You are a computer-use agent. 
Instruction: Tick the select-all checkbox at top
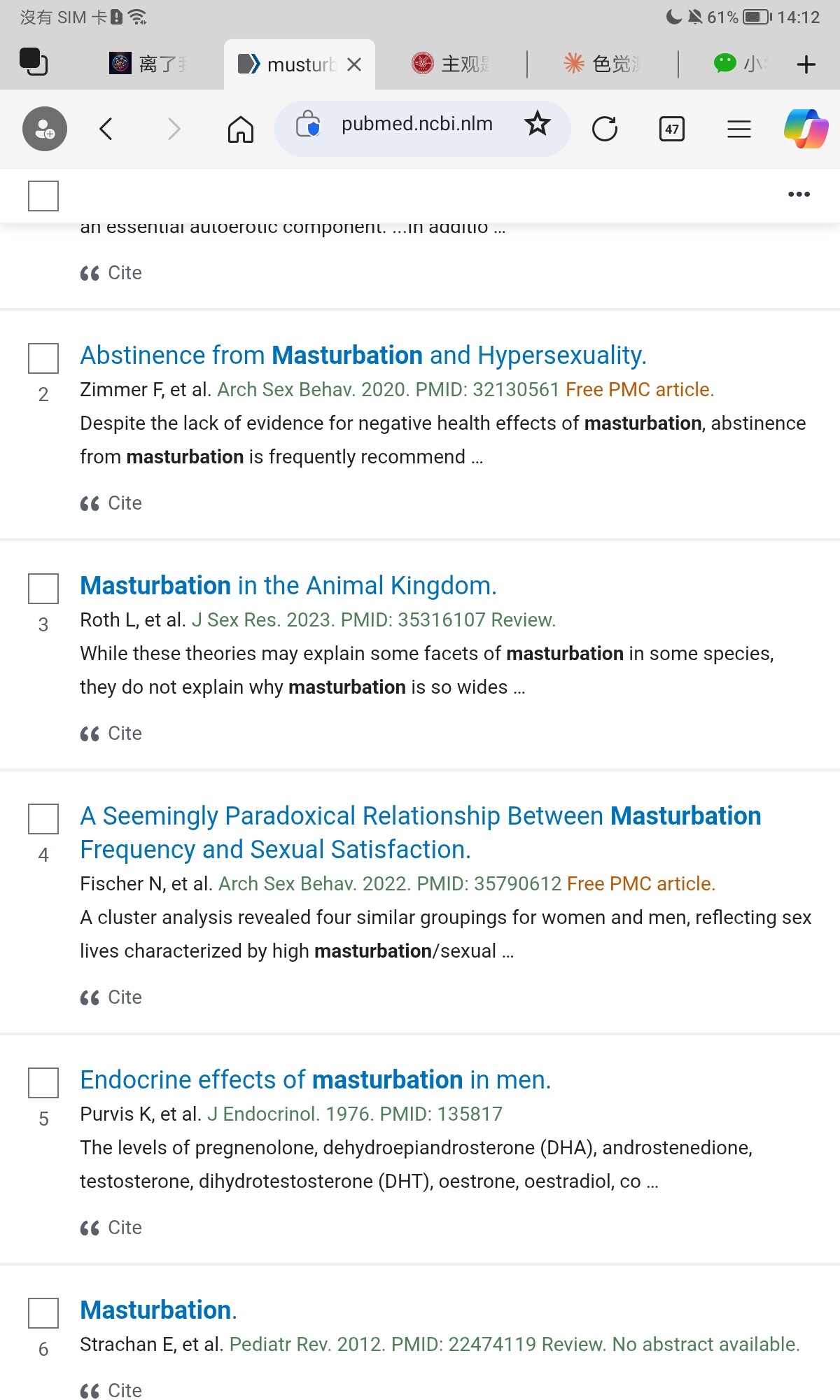(x=43, y=196)
